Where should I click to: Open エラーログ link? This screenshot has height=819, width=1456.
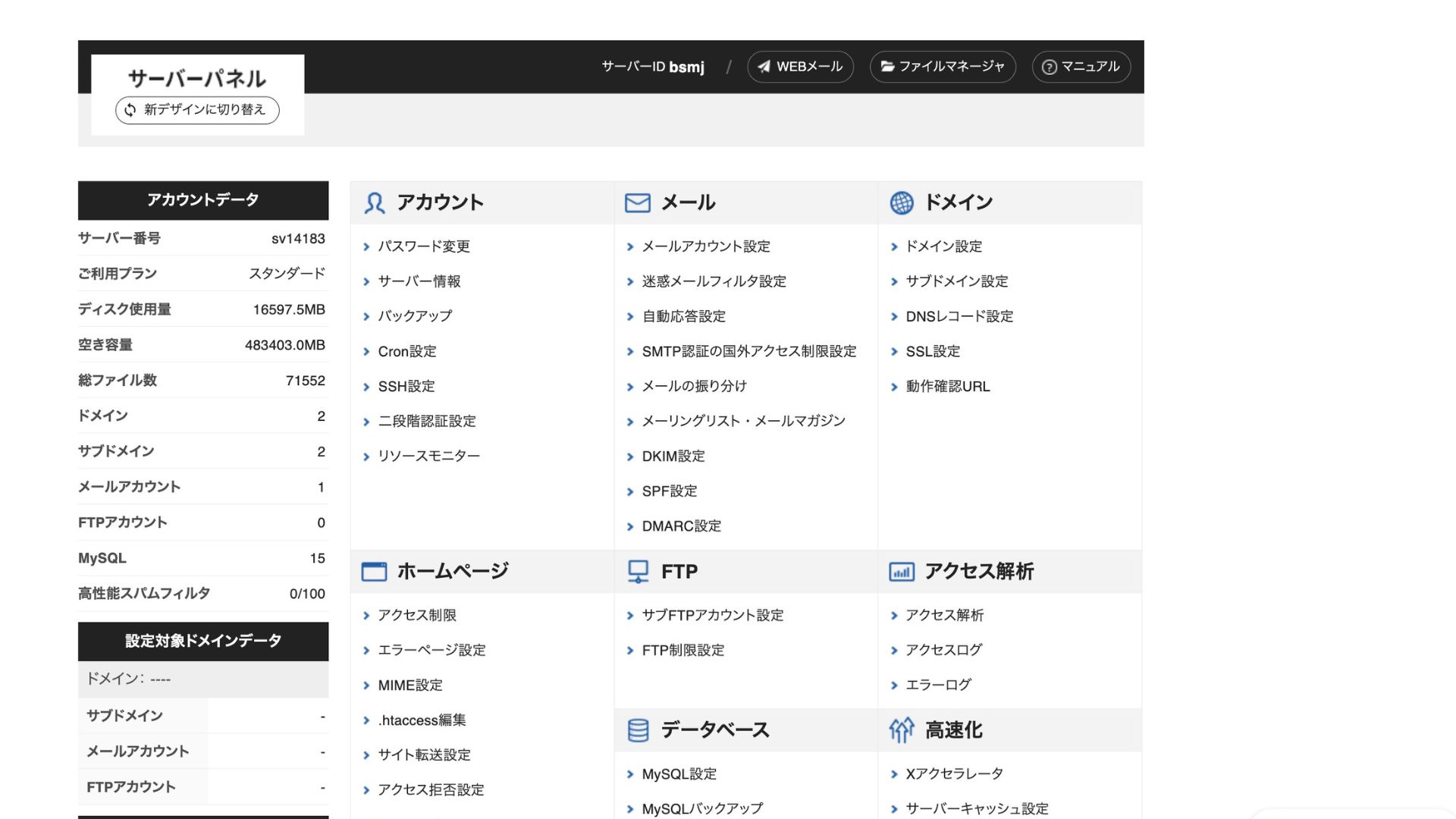click(x=938, y=685)
